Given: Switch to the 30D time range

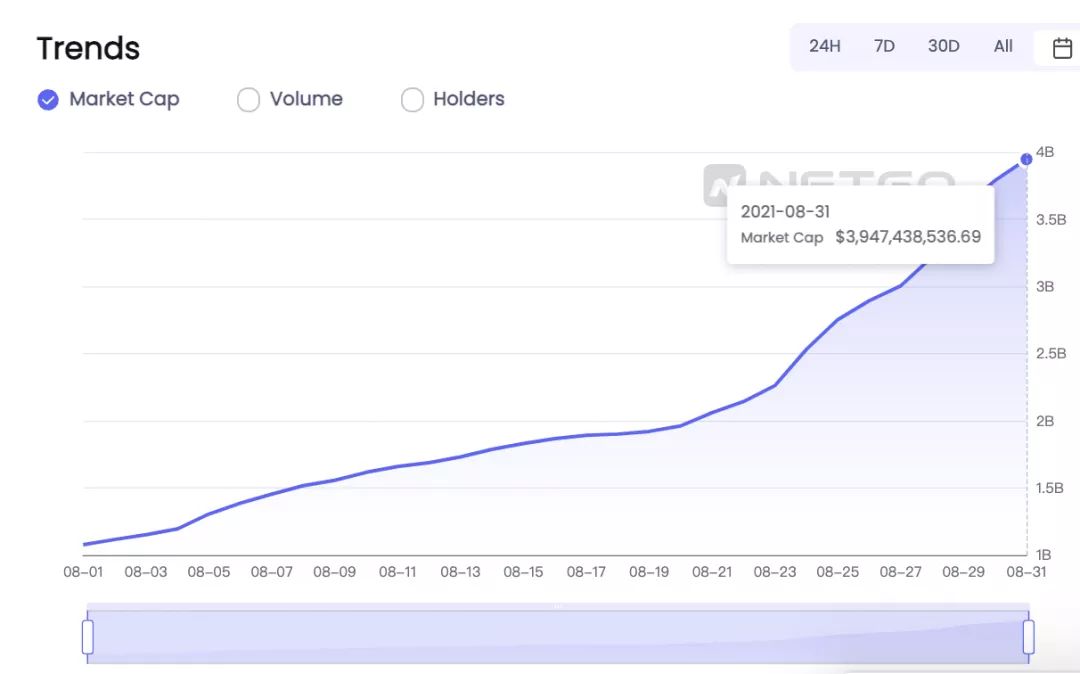Looking at the screenshot, I should [x=943, y=46].
